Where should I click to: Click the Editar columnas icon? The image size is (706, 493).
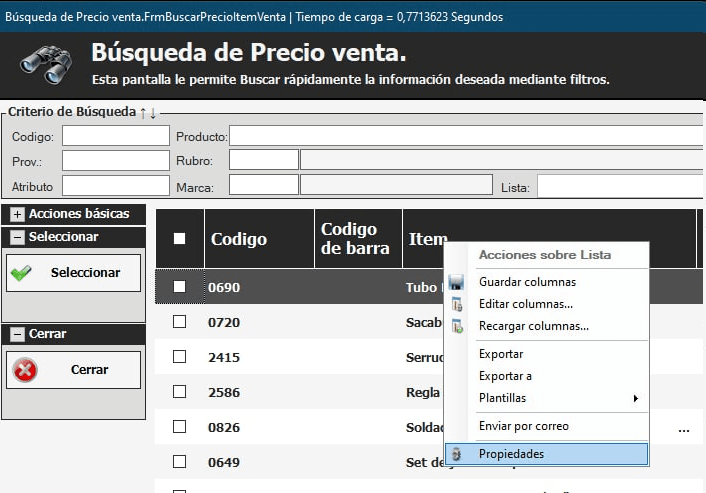457,304
